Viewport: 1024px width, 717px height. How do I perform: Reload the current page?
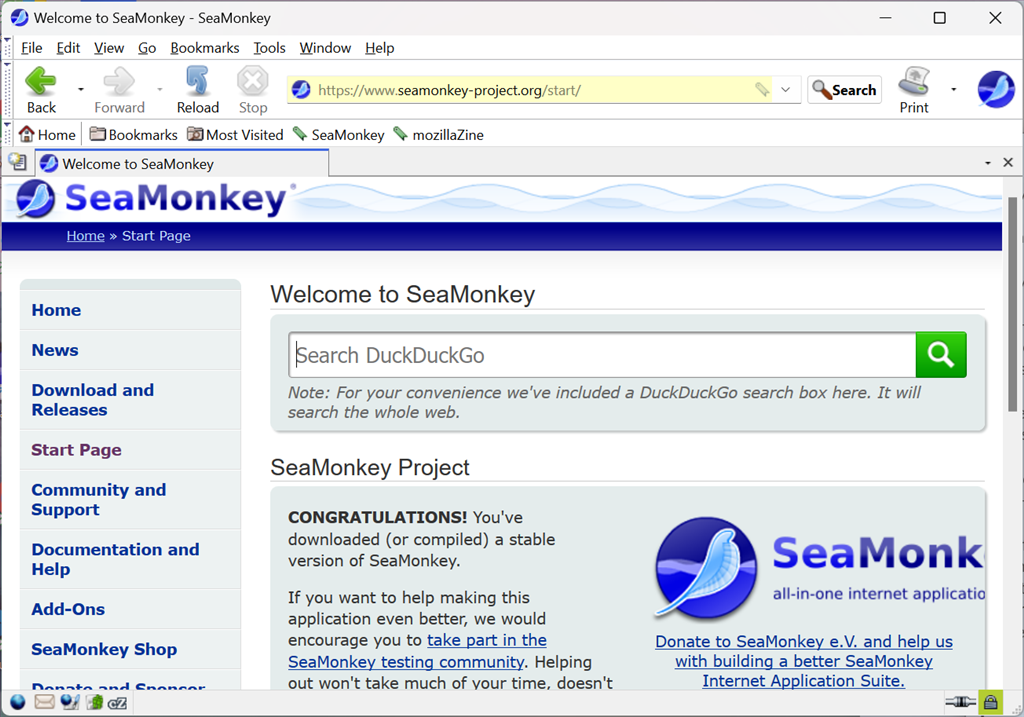pyautogui.click(x=197, y=89)
